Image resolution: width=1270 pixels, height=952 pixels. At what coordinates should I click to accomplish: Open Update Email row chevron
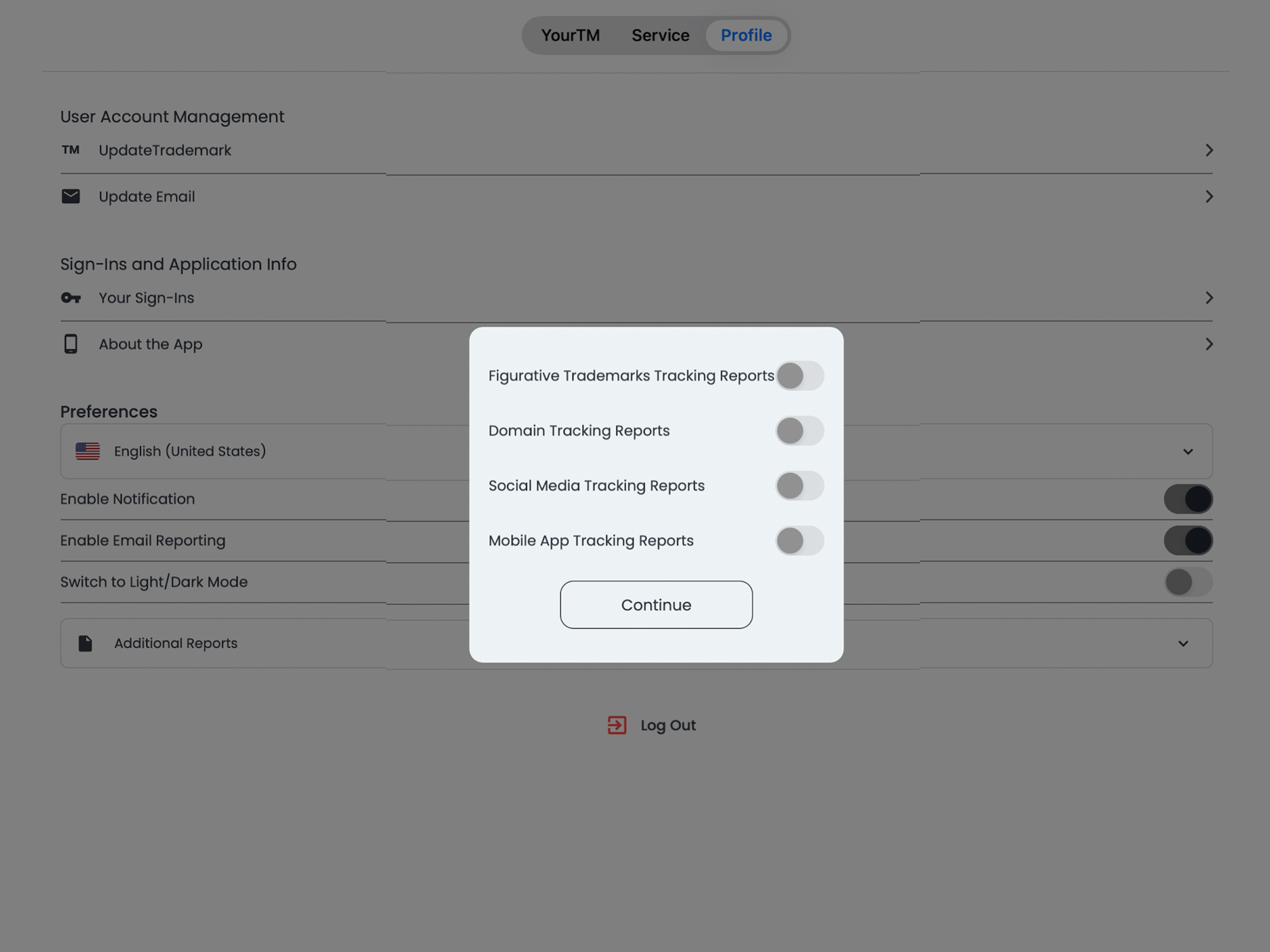tap(1209, 196)
